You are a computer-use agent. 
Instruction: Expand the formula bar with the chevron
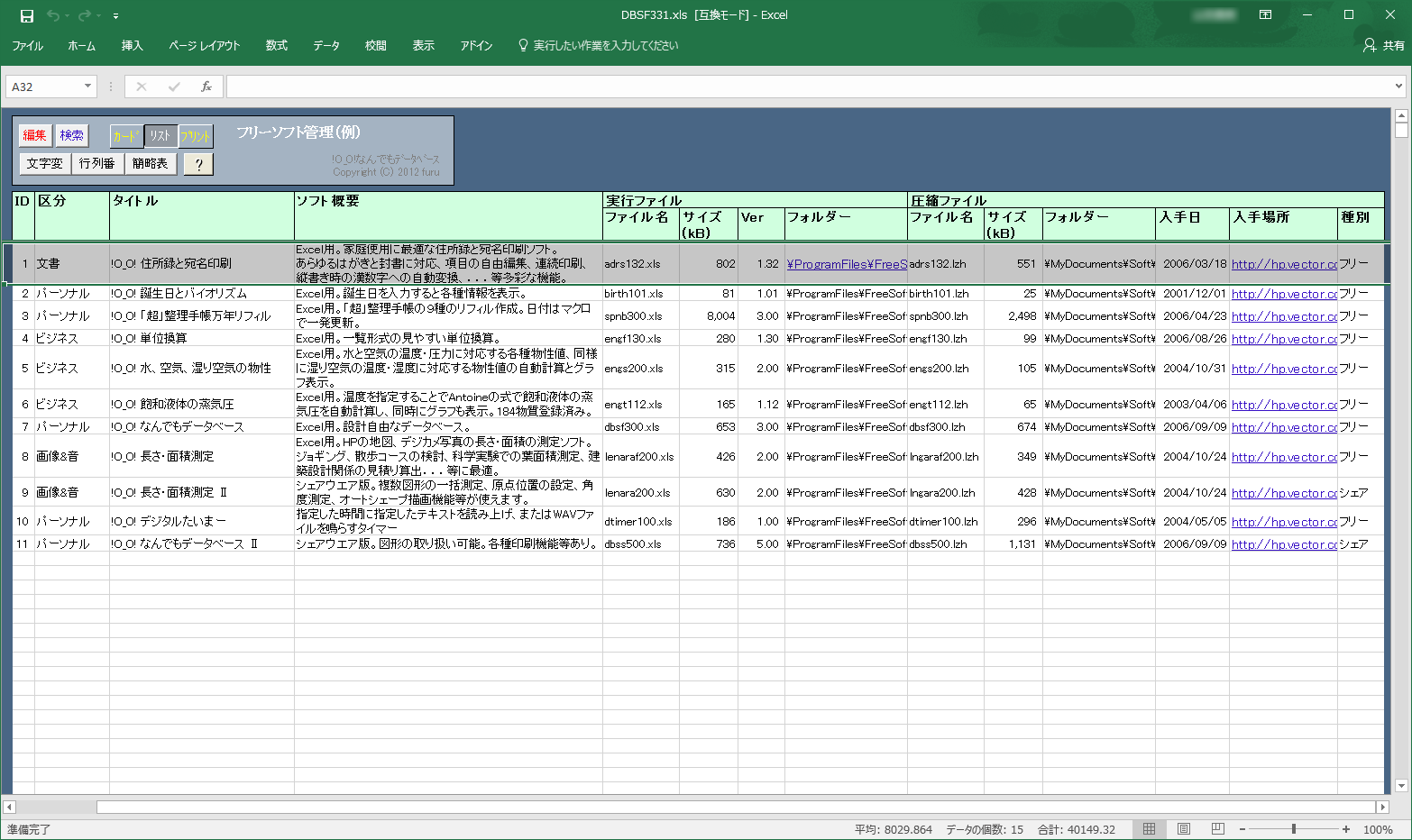(1398, 87)
